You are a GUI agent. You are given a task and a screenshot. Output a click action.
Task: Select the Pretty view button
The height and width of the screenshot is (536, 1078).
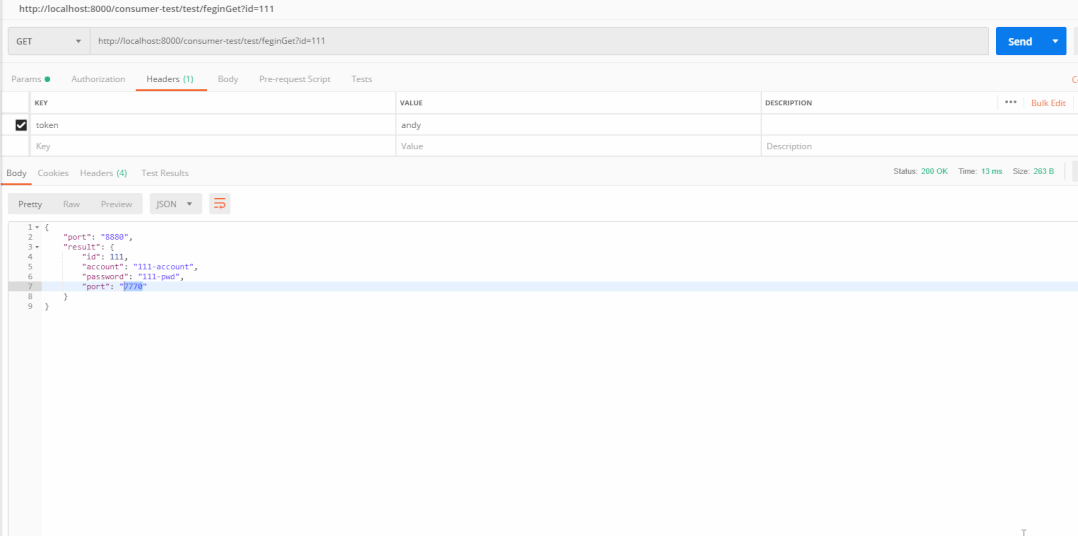[30, 204]
